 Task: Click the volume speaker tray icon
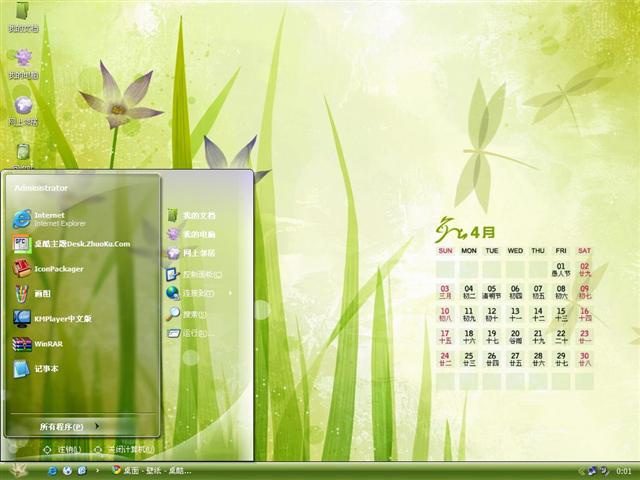[604, 471]
